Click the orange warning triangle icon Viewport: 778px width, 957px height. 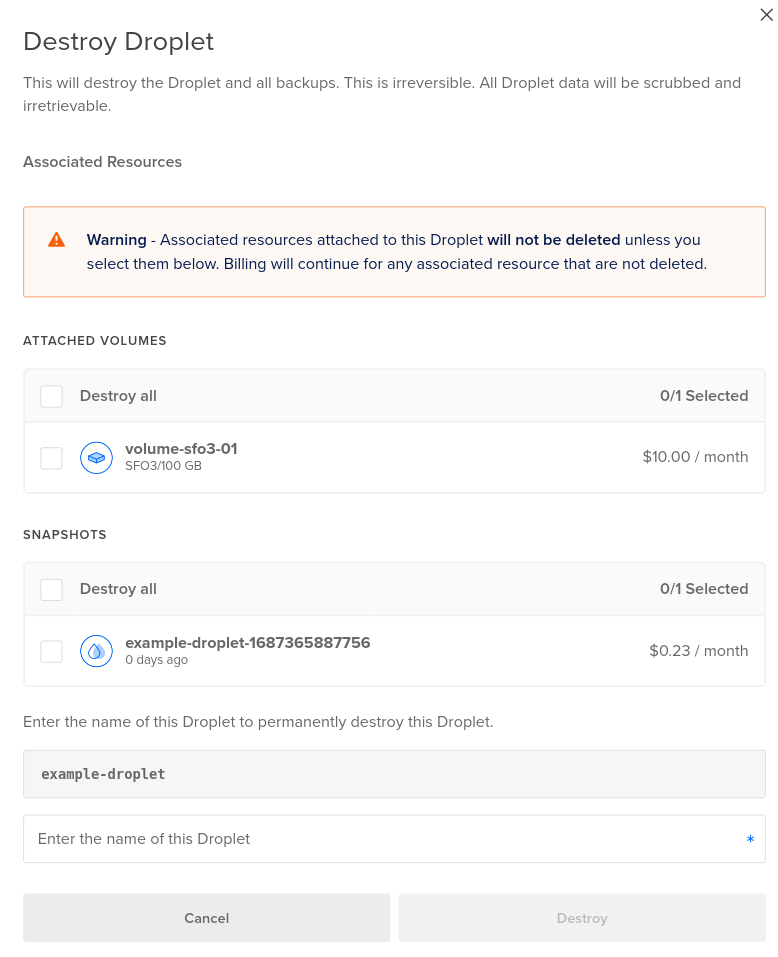click(x=57, y=240)
